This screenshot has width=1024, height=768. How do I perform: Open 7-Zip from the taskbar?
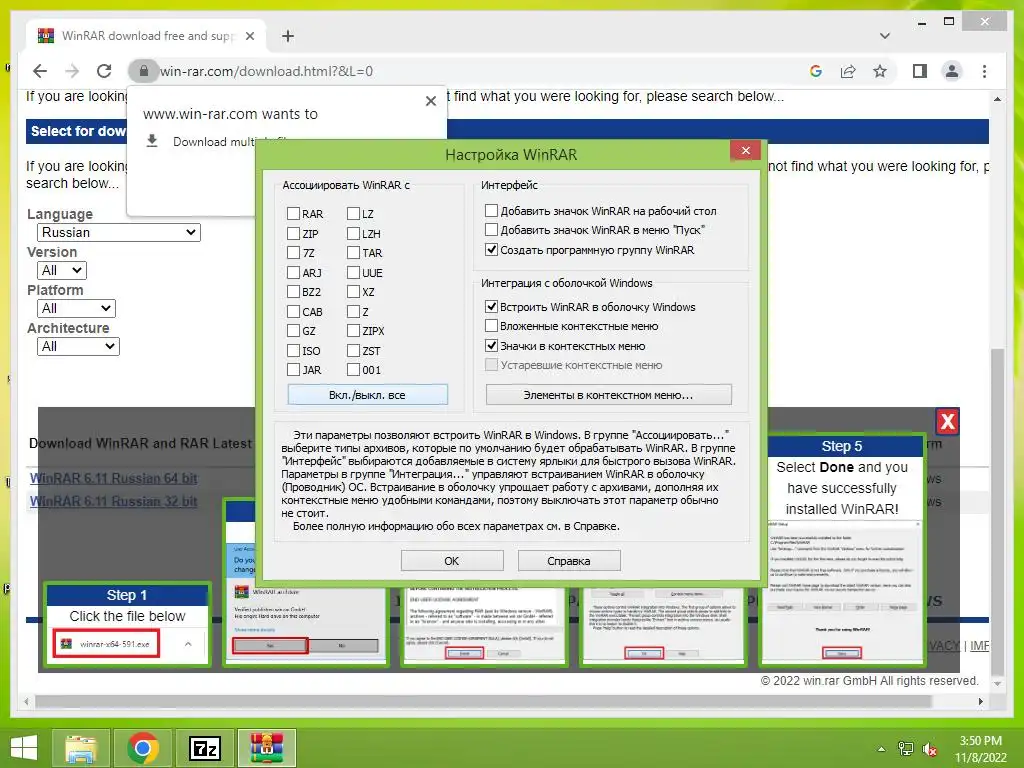[204, 748]
